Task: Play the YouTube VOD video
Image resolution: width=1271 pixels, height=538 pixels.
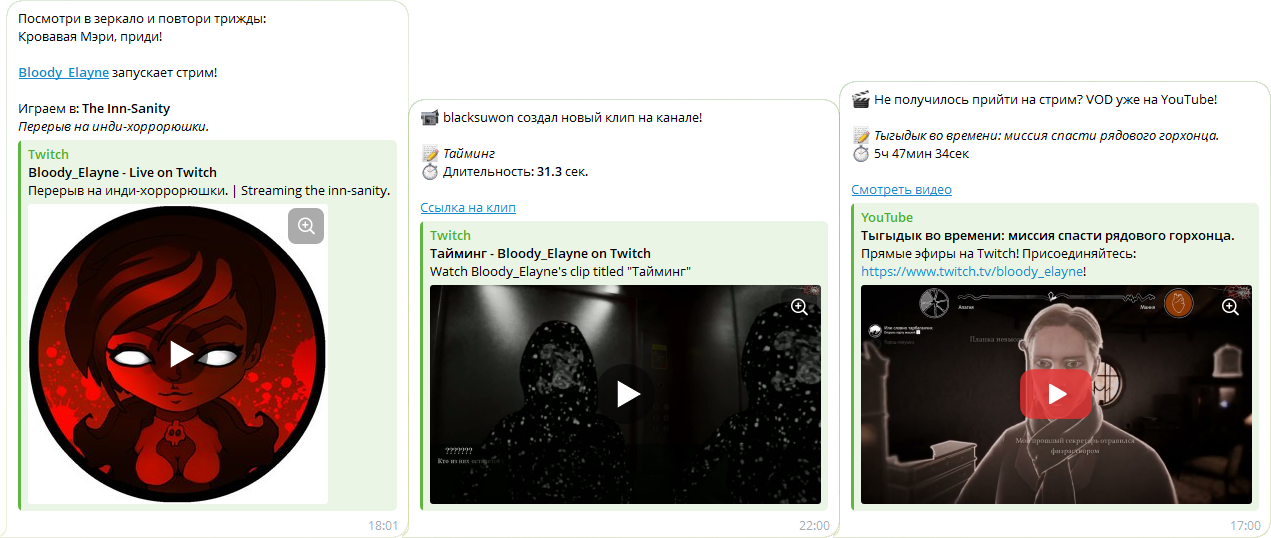Action: click(x=1056, y=394)
